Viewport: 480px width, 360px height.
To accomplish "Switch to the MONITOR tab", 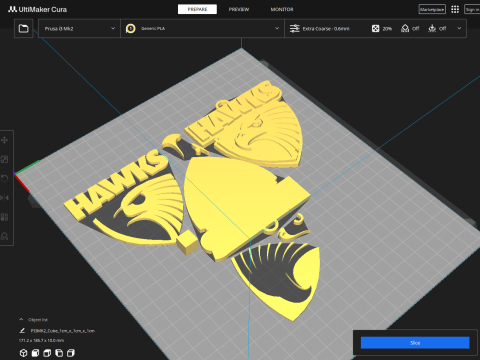I will click(x=282, y=9).
